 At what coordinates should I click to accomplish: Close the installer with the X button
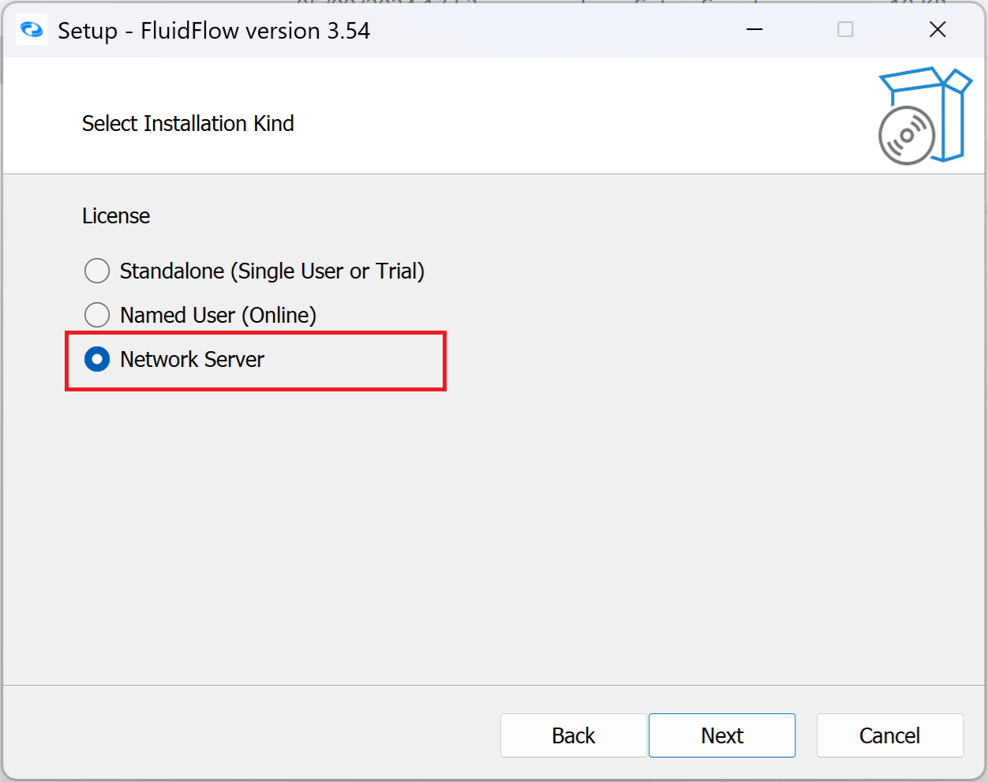937,29
